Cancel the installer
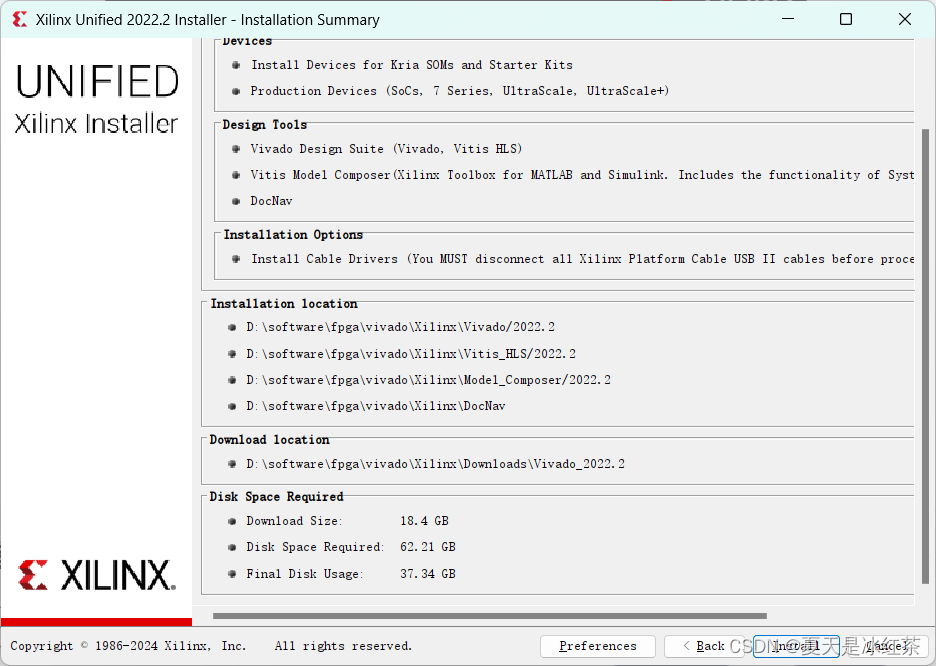 pyautogui.click(x=888, y=646)
